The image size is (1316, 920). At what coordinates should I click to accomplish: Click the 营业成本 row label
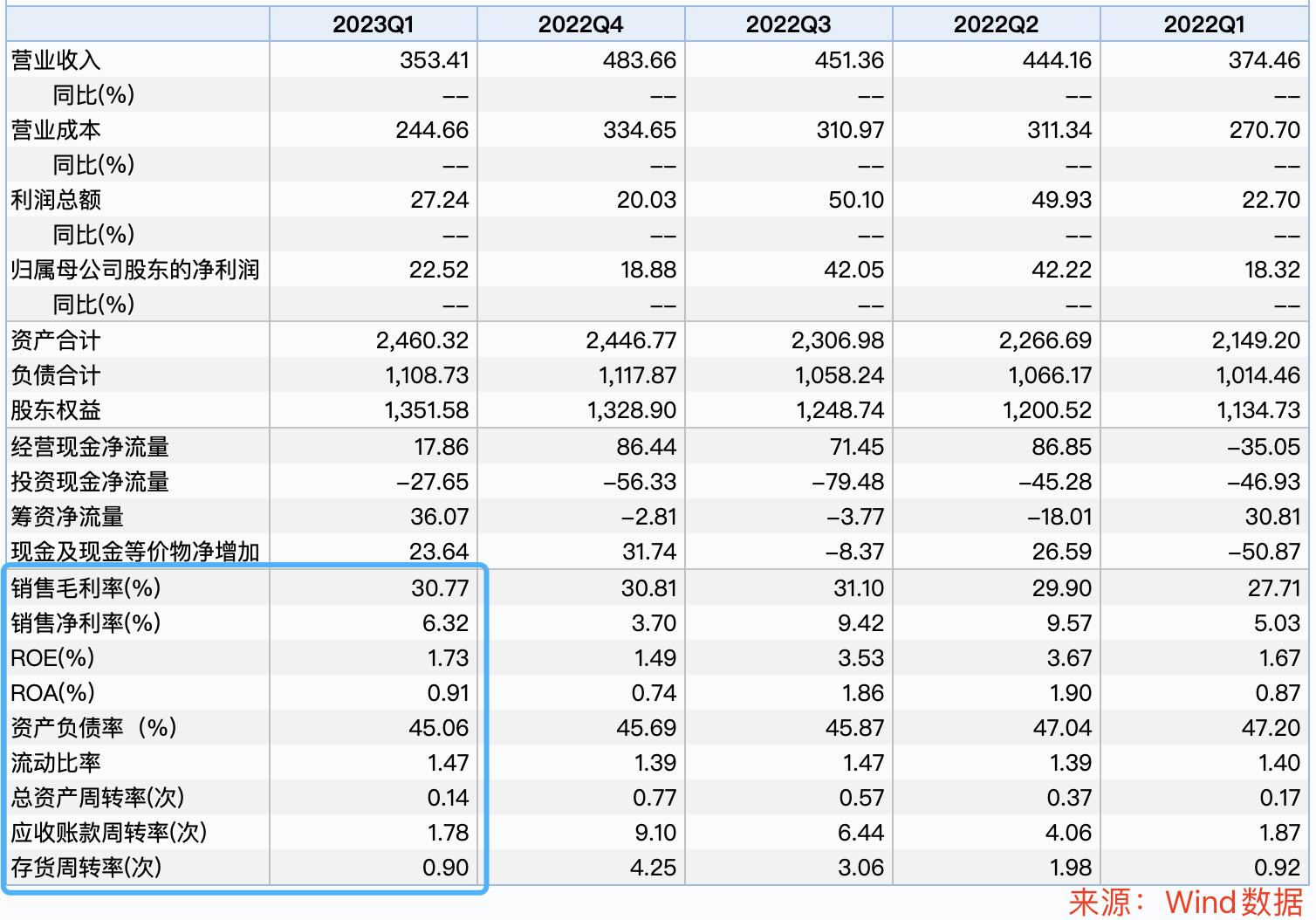pyautogui.click(x=56, y=130)
